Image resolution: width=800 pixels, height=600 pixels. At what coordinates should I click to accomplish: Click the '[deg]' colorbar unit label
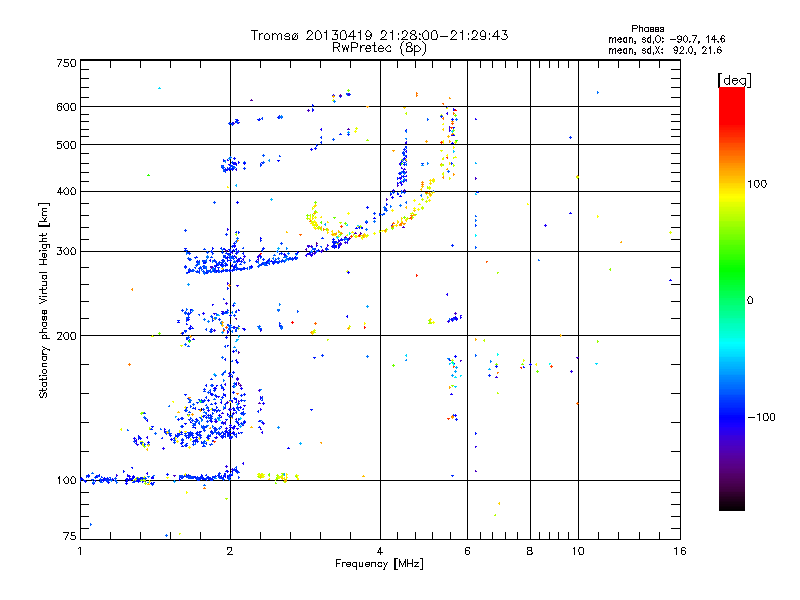pos(734,80)
